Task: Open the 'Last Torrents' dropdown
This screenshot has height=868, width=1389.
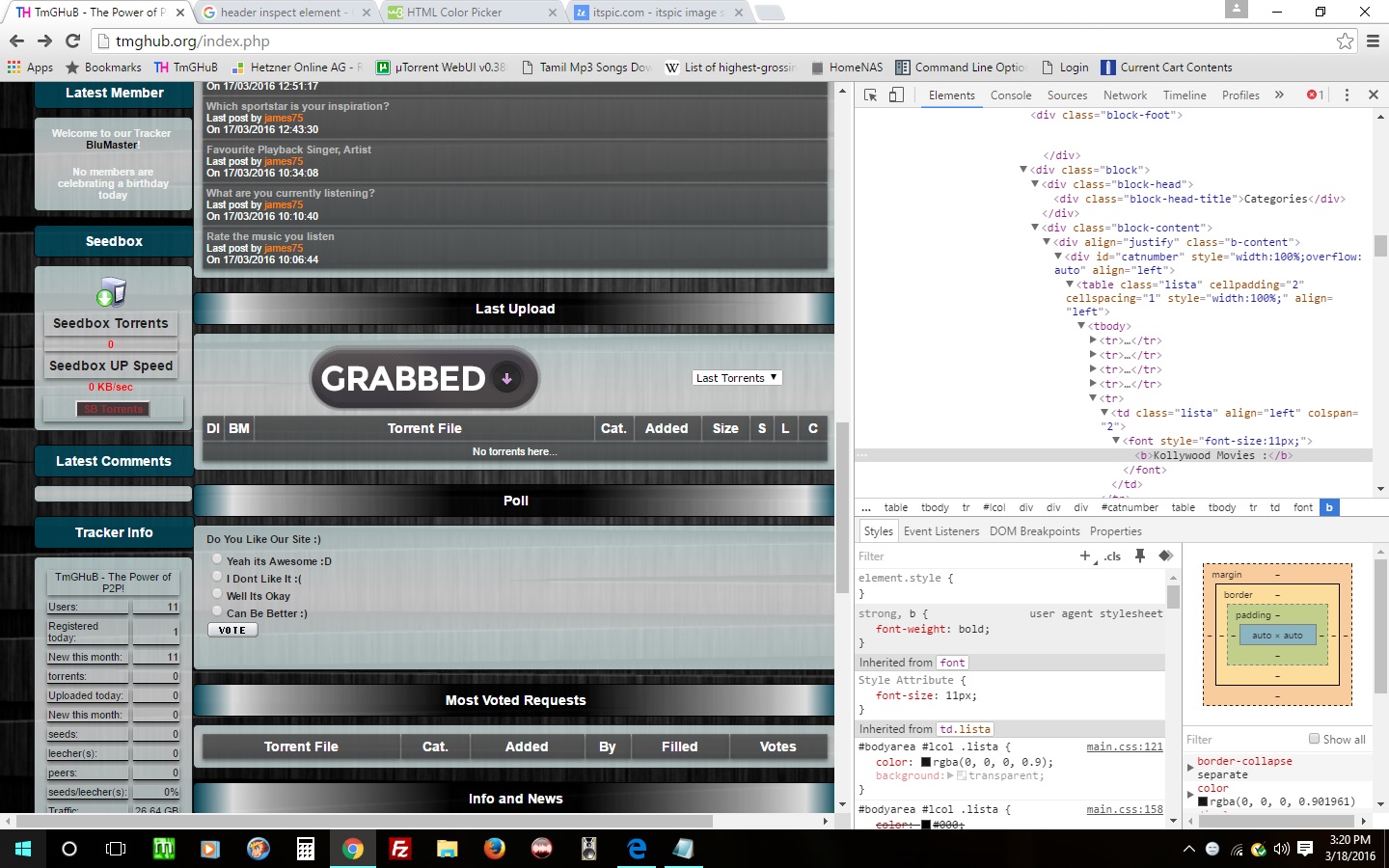Action: click(x=737, y=378)
